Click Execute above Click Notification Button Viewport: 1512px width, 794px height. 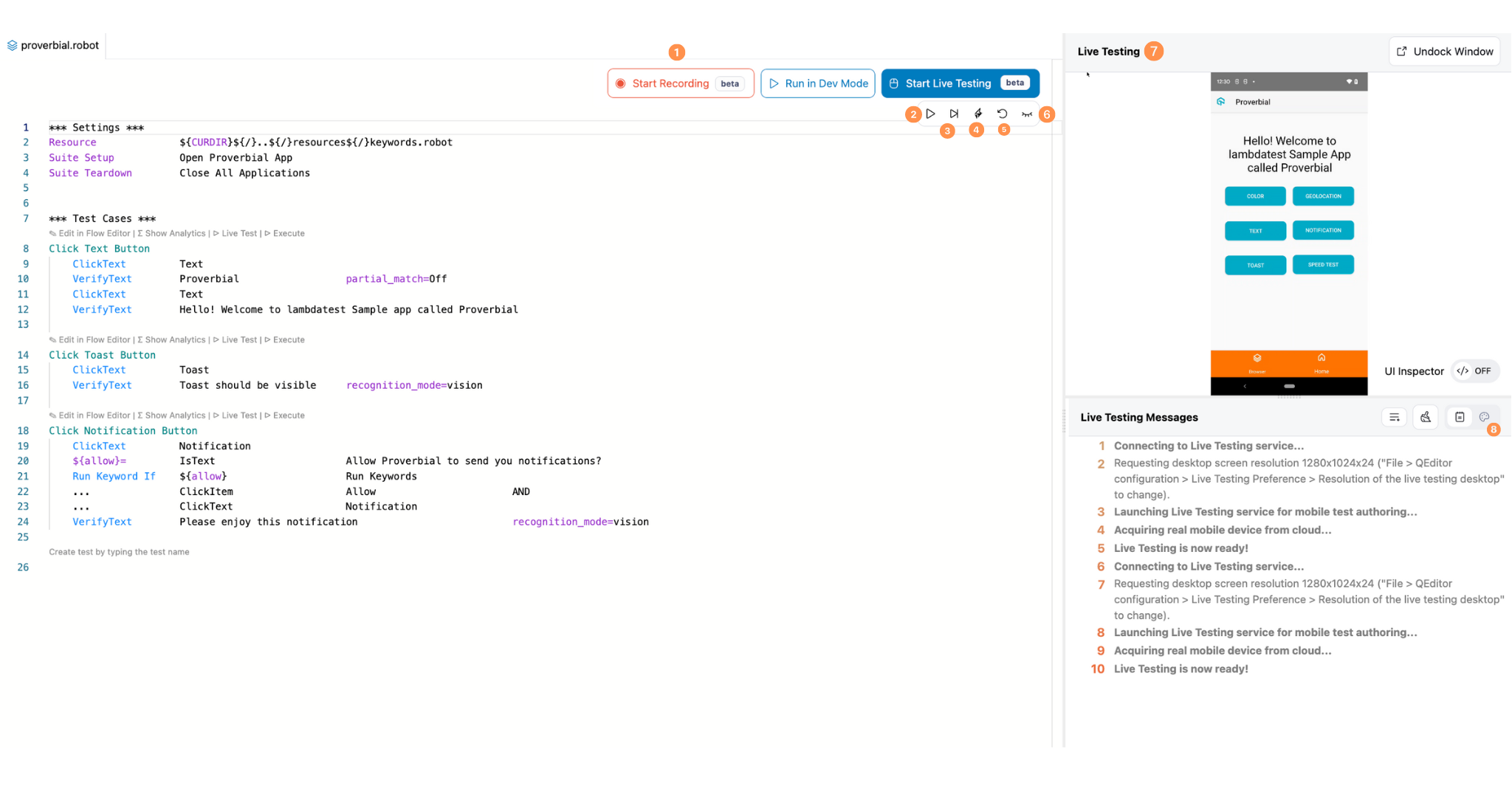tap(284, 415)
